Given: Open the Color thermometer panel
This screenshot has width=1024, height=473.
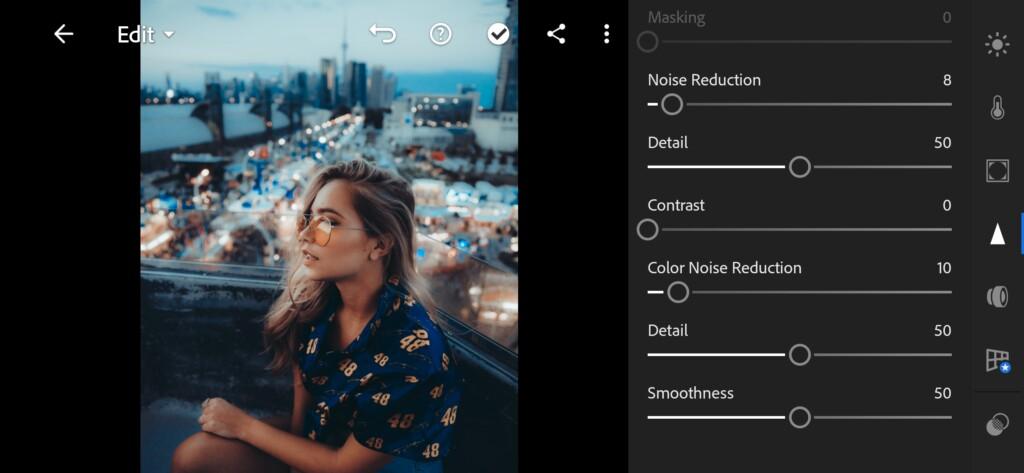Looking at the screenshot, I should pos(997,108).
